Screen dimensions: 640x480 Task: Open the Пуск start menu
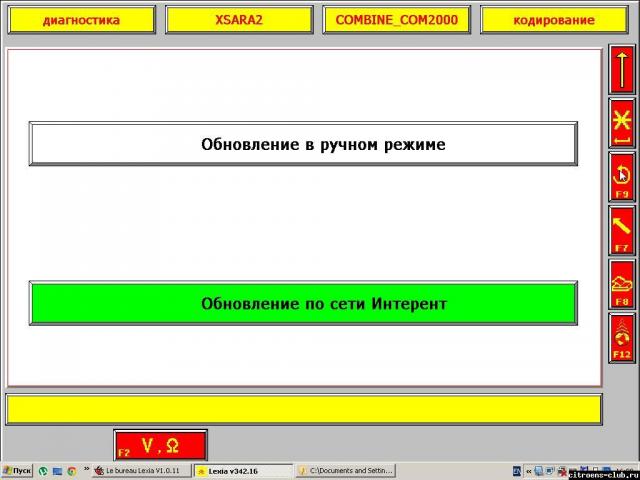pos(17,471)
